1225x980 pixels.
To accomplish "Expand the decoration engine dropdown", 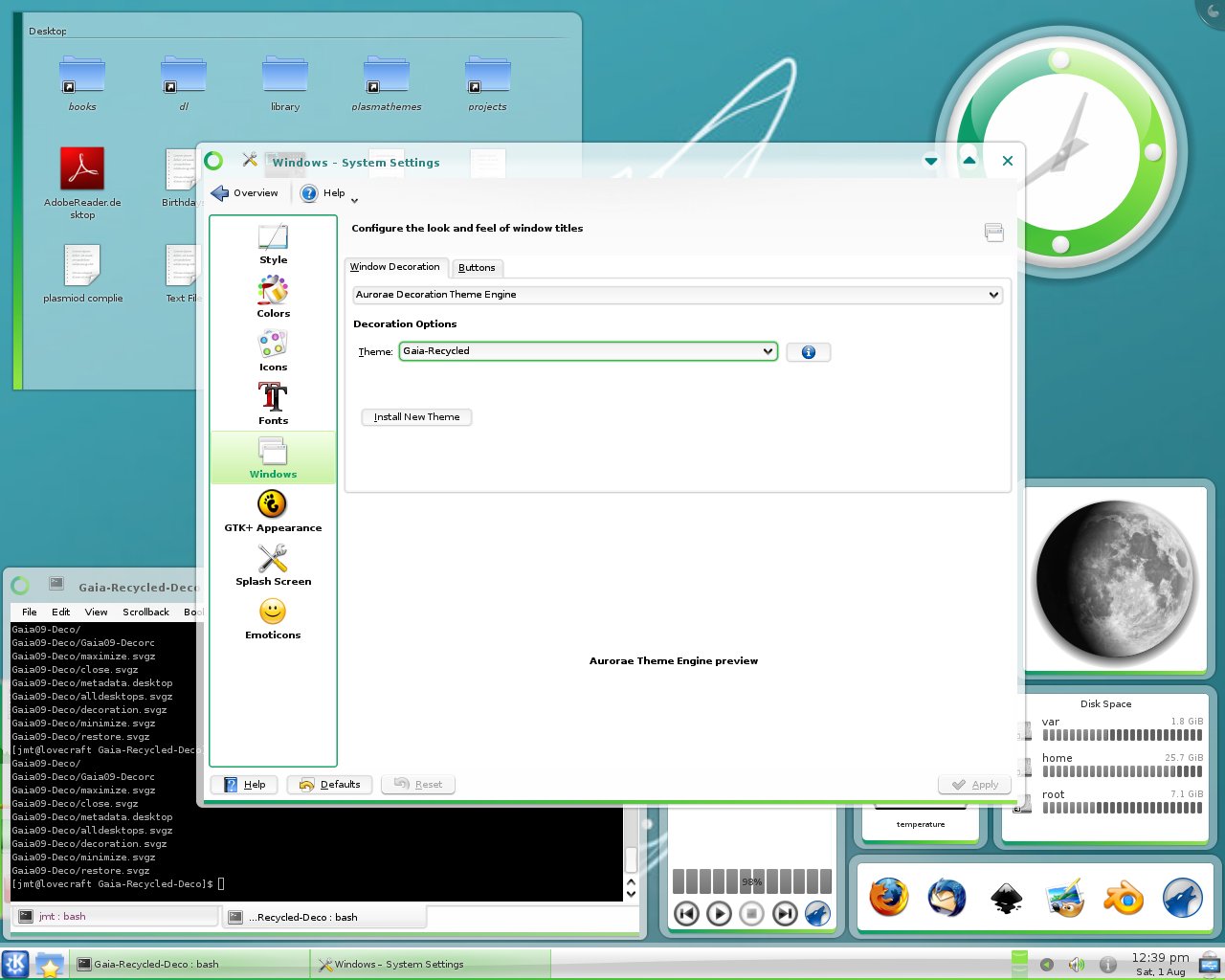I will [678, 295].
